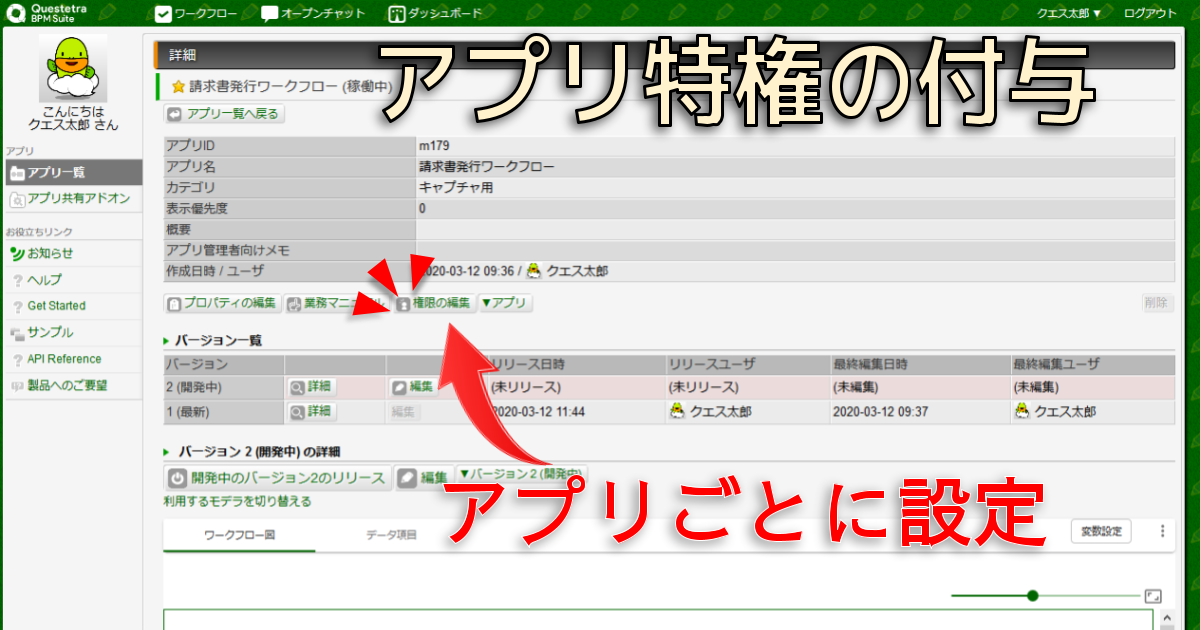Expand the クエス太郎 user menu
Screen dimensions: 1200x630
[1068, 14]
